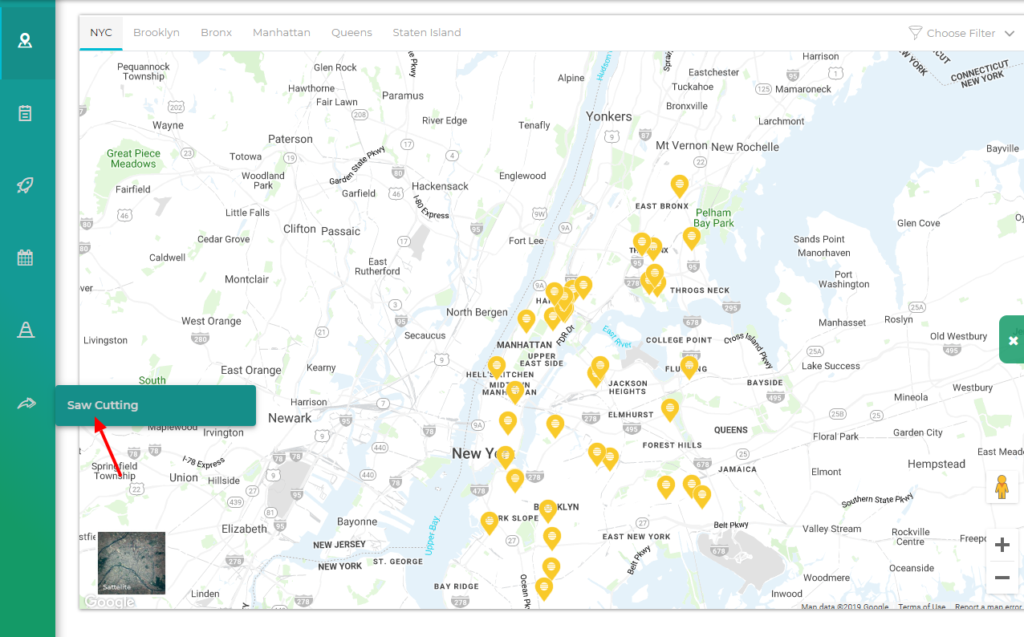Zoom in with the plus button

pos(1002,545)
